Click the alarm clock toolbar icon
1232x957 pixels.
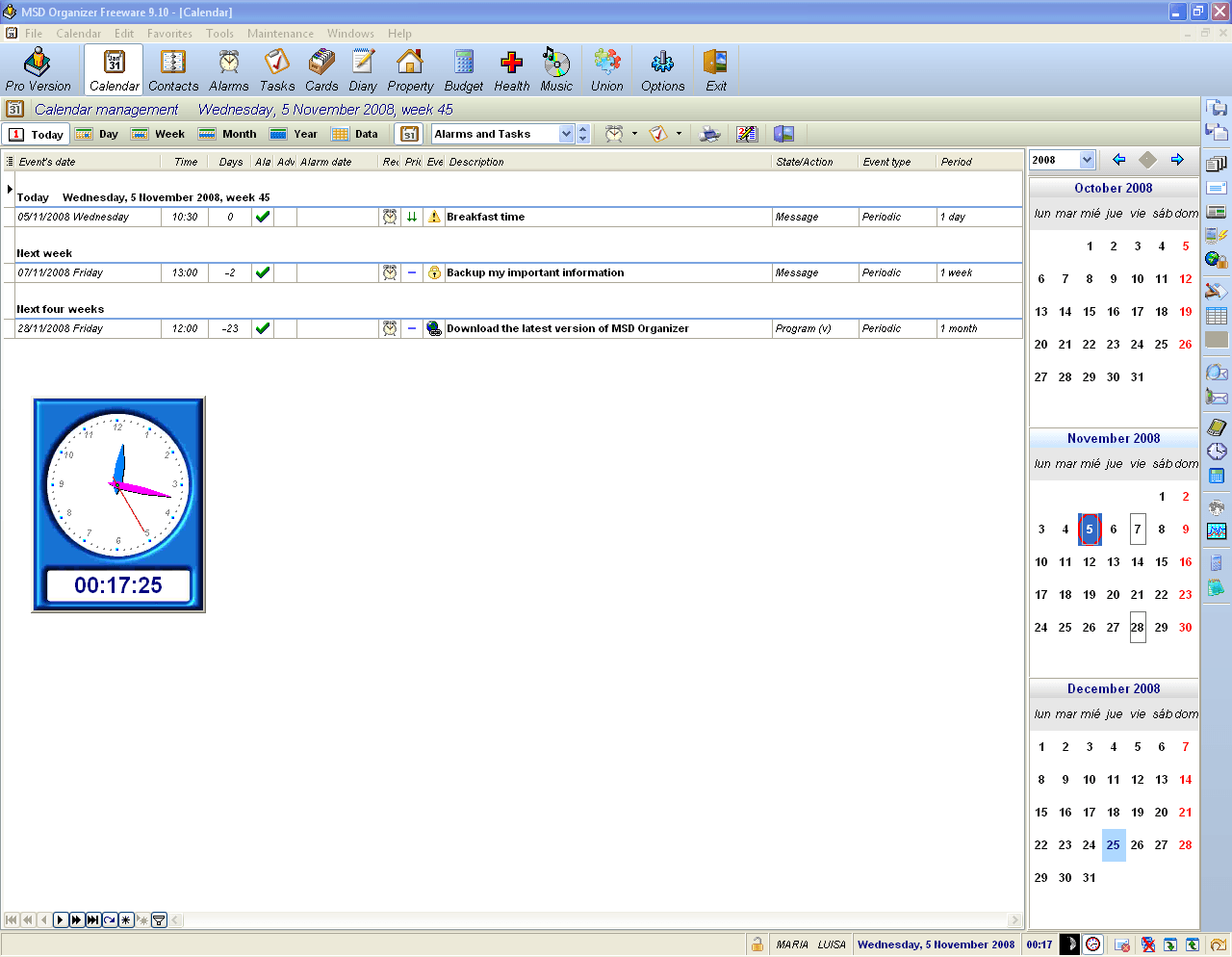(x=614, y=134)
